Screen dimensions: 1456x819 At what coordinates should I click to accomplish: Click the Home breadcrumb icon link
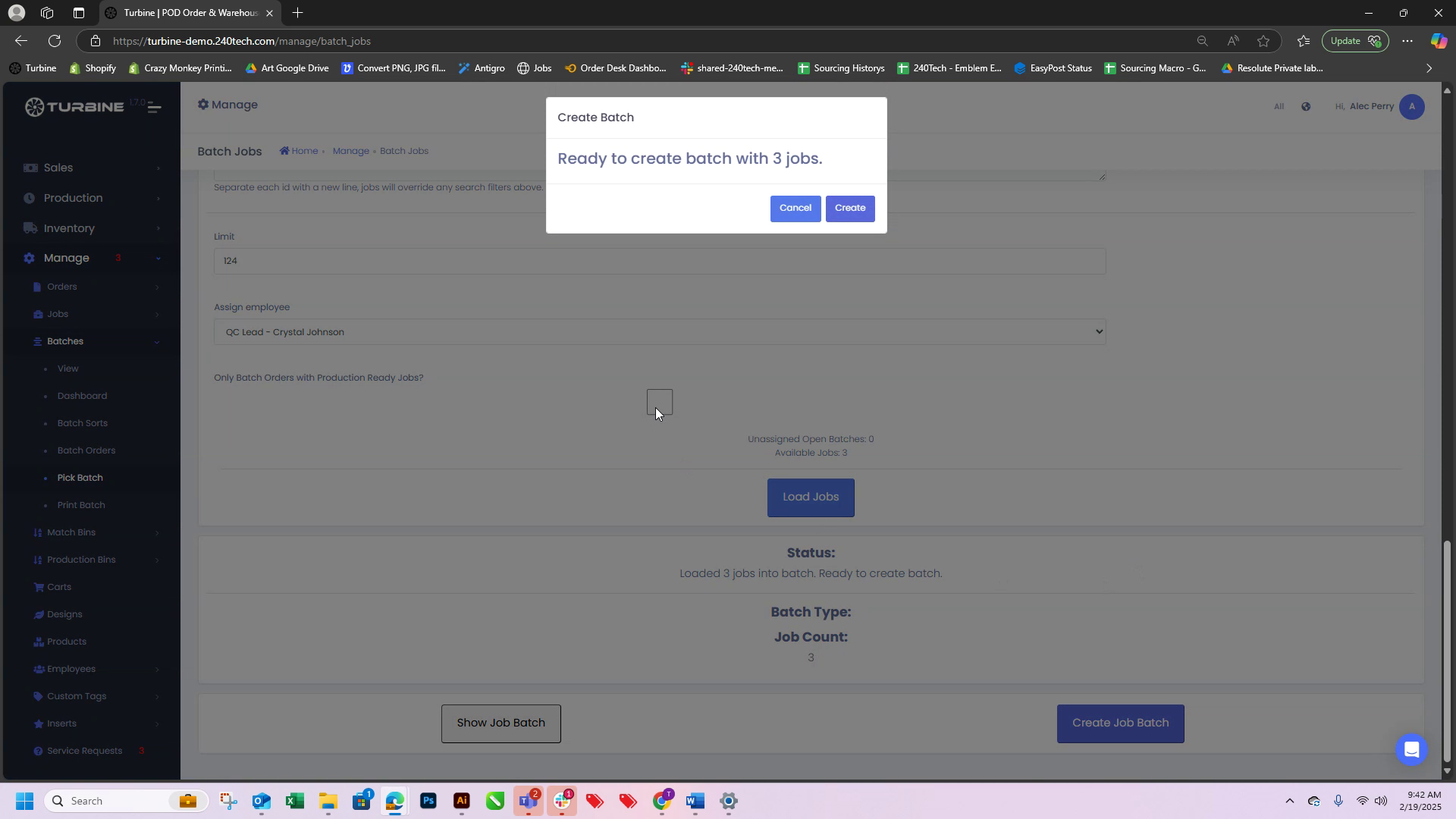(285, 151)
